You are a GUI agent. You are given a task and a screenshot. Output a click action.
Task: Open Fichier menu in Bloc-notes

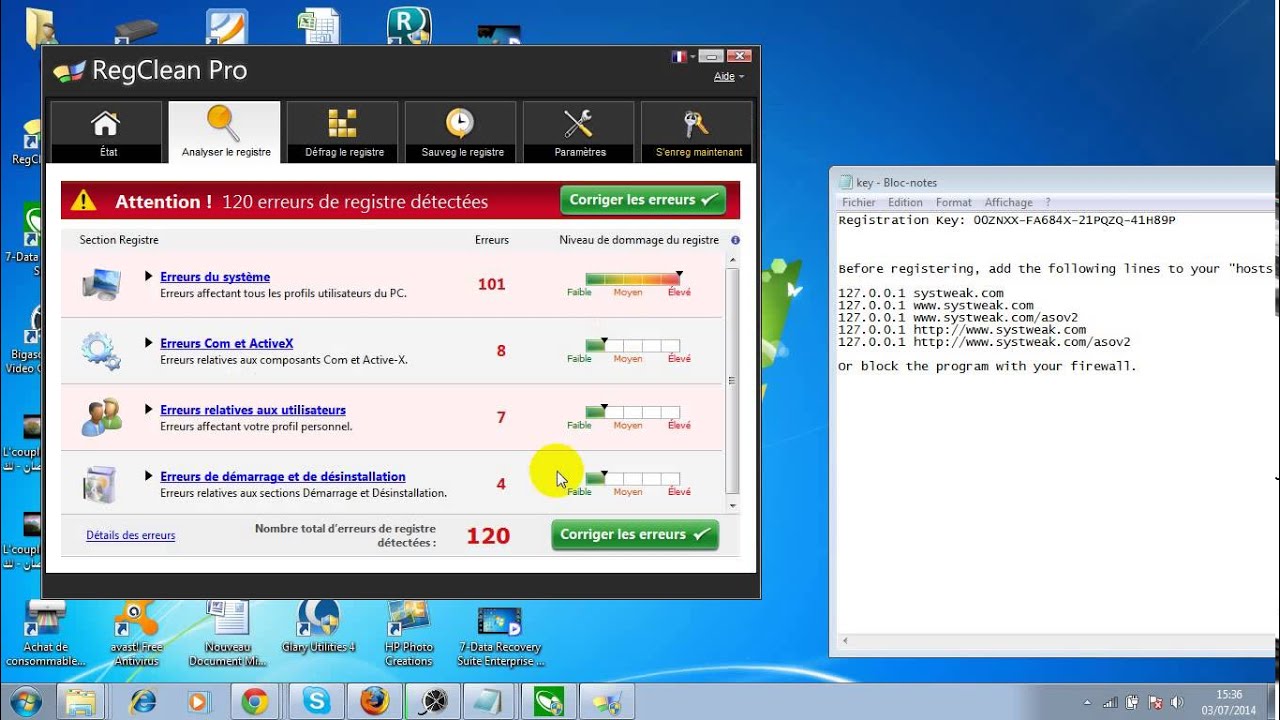858,202
